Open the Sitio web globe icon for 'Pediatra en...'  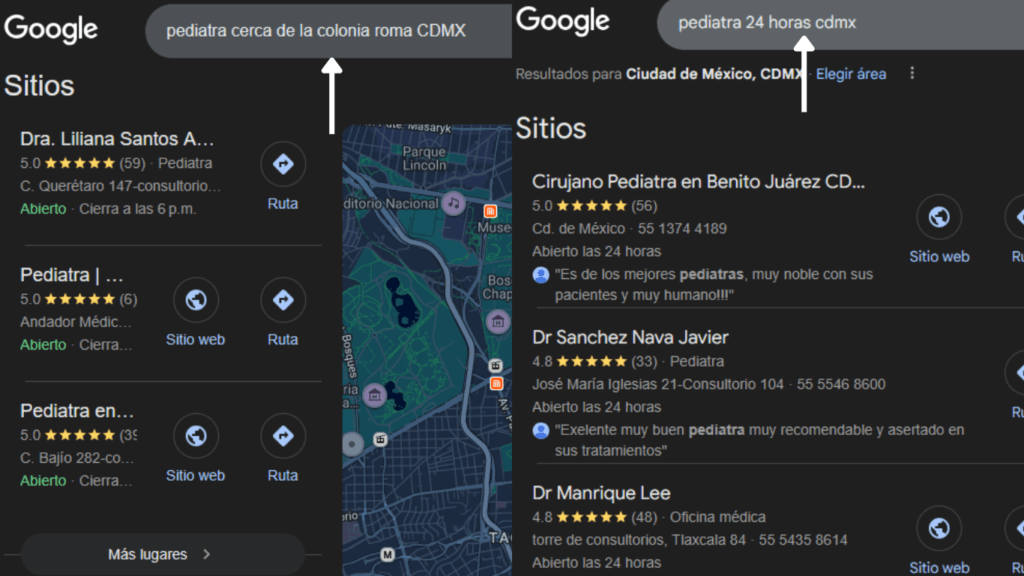tap(195, 436)
